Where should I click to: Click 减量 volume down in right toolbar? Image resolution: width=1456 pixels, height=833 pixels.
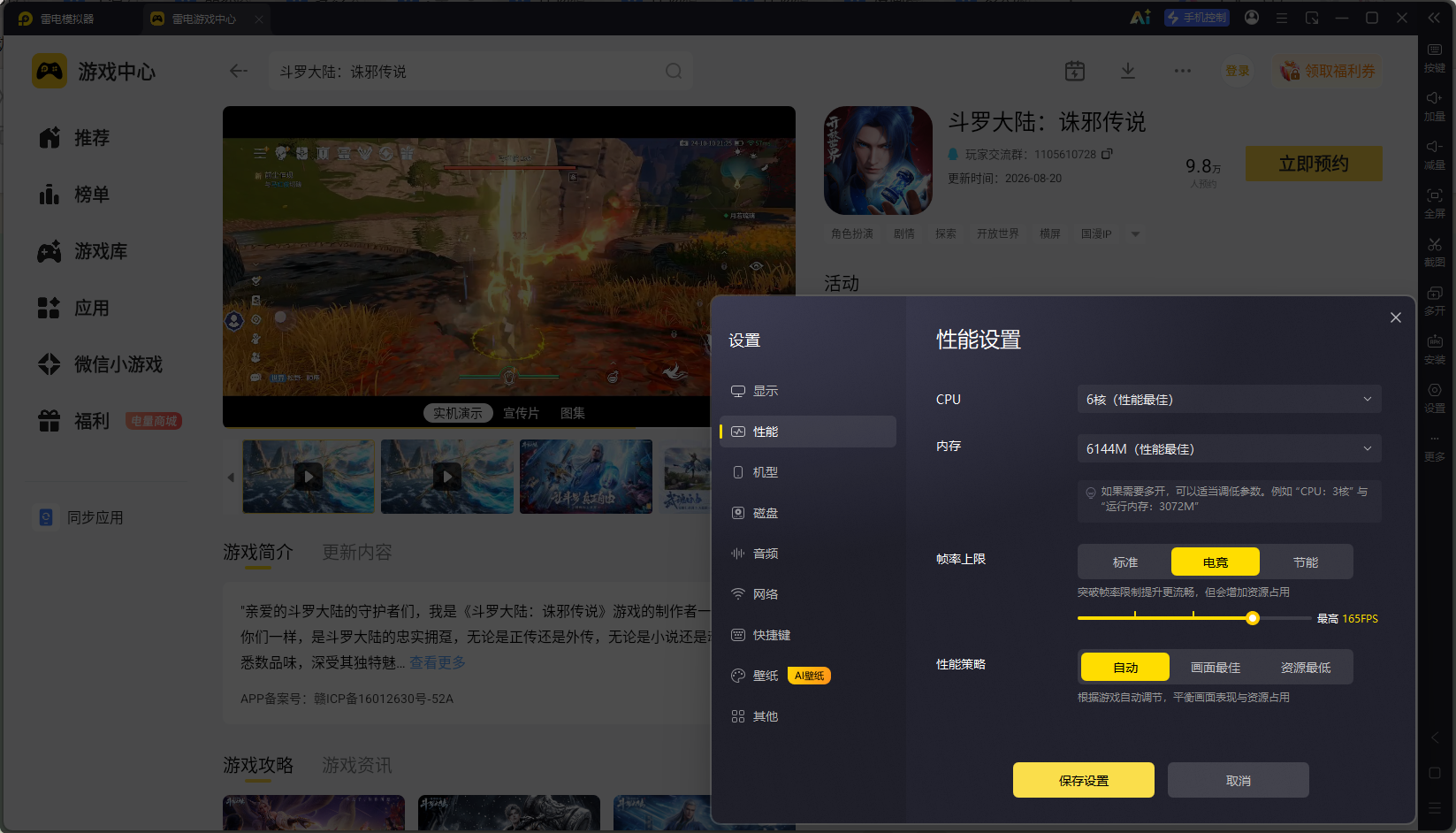1435,155
